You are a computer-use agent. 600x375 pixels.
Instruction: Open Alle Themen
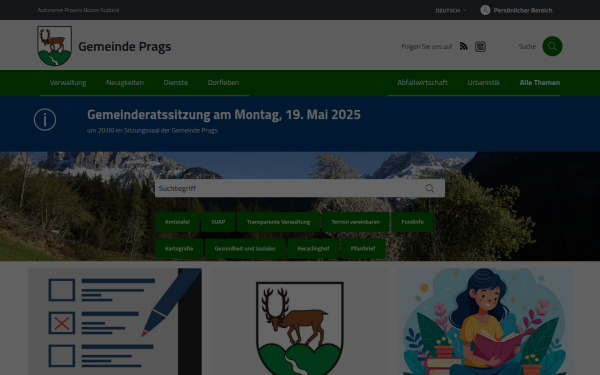pos(540,83)
